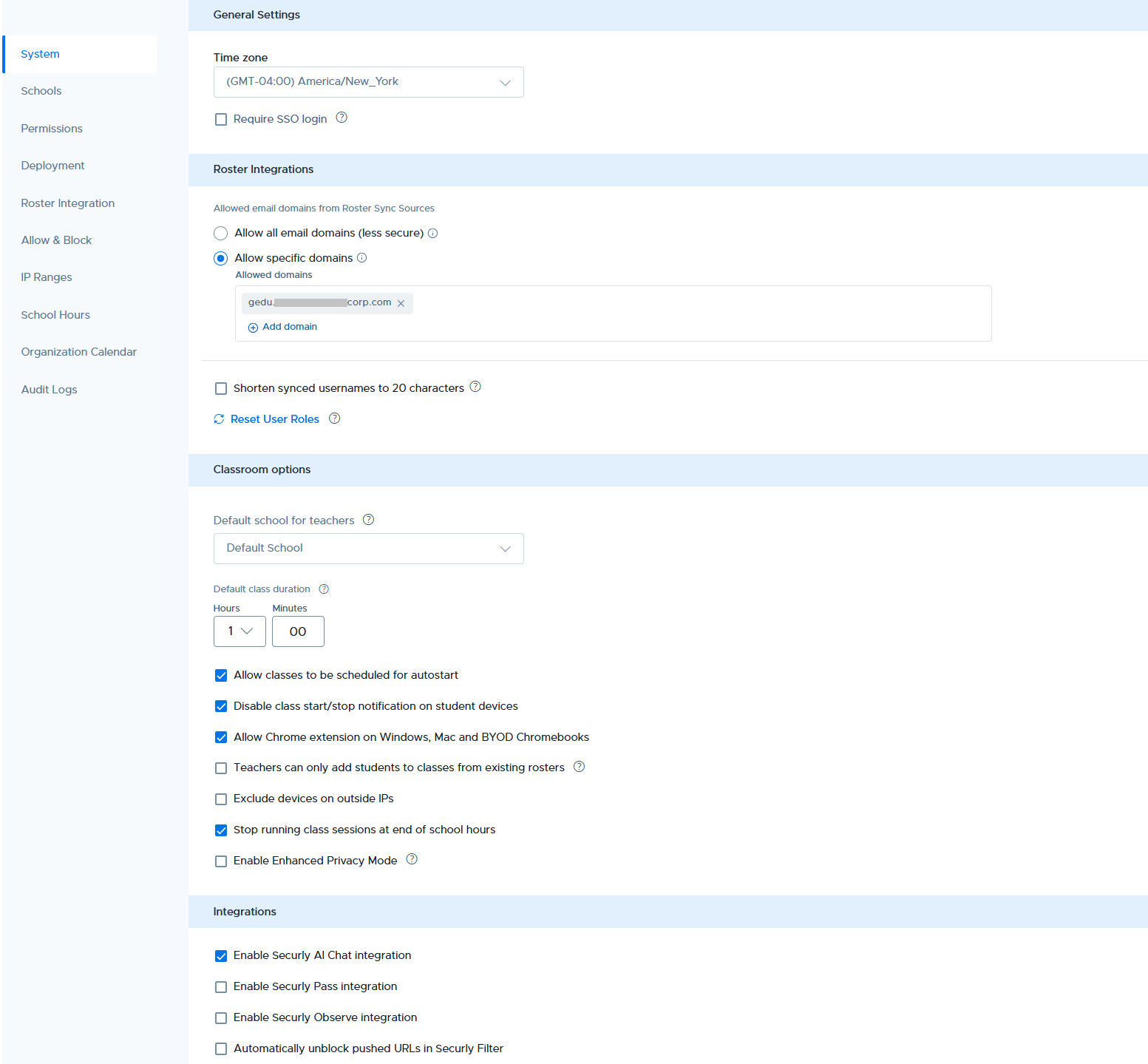Check Enable Securly Pass integration
Image resolution: width=1148 pixels, height=1064 pixels.
pos(221,987)
